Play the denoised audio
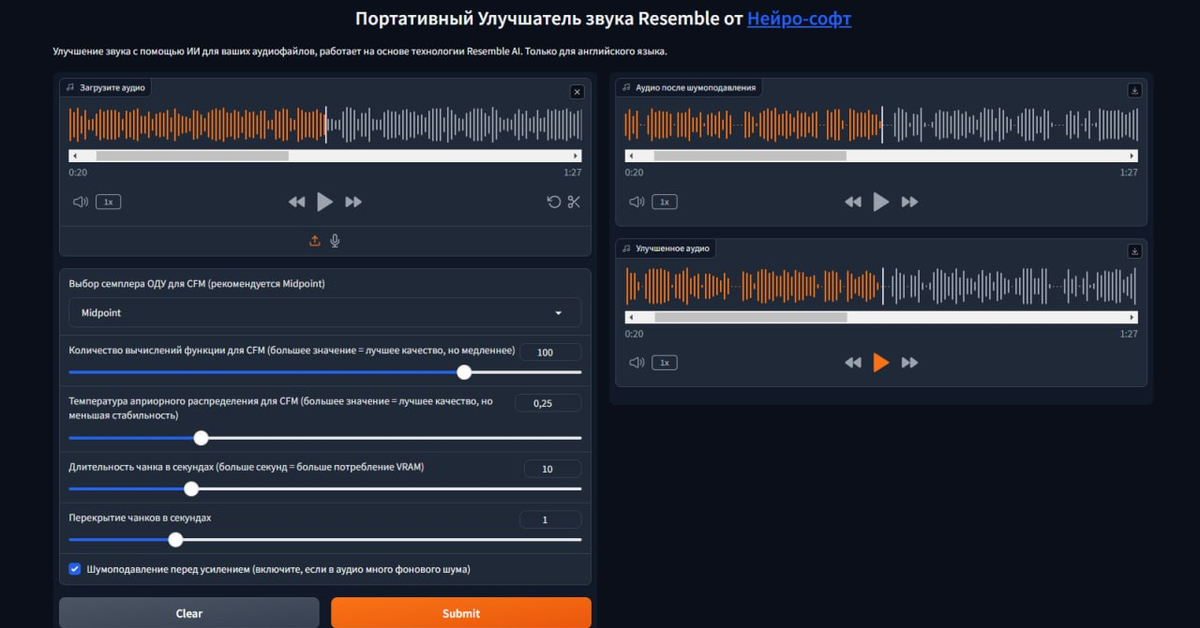1200x628 pixels. (x=881, y=202)
